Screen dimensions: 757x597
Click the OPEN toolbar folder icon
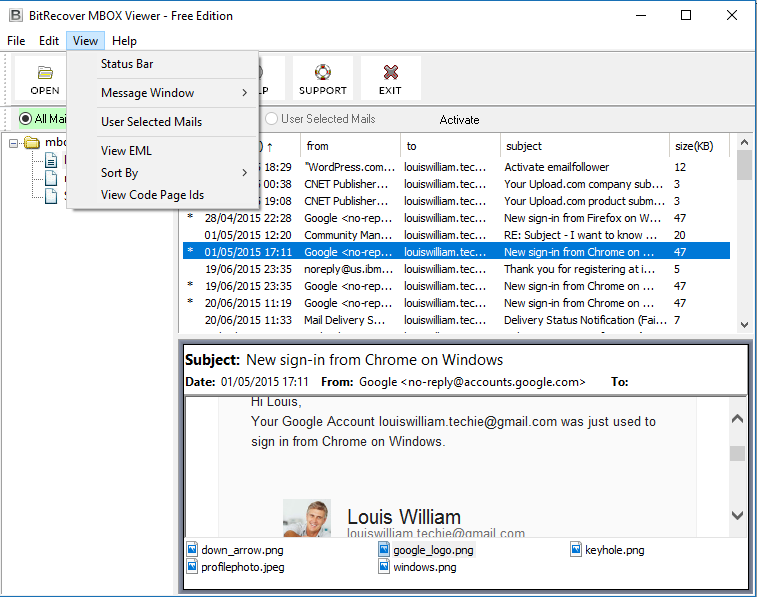[x=45, y=72]
